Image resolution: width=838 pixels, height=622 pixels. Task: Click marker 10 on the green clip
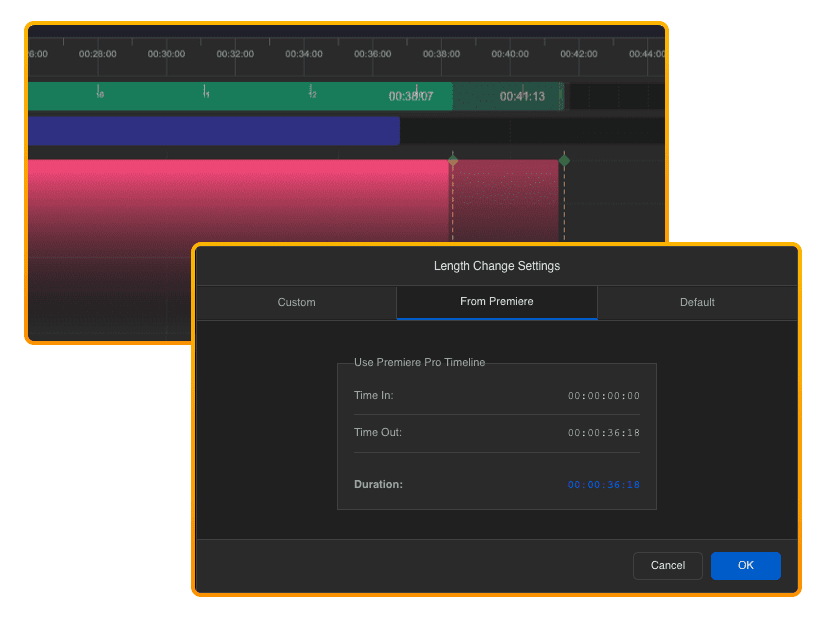[x=99, y=92]
